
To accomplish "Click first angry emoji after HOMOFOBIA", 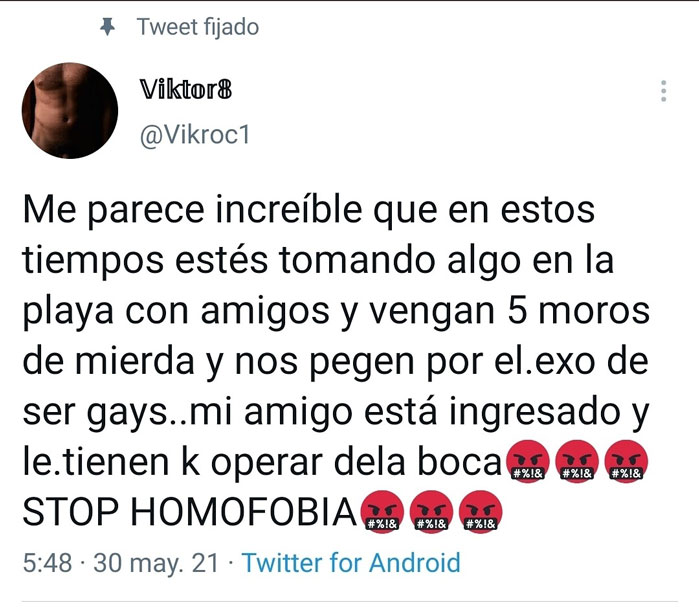I will [382, 512].
